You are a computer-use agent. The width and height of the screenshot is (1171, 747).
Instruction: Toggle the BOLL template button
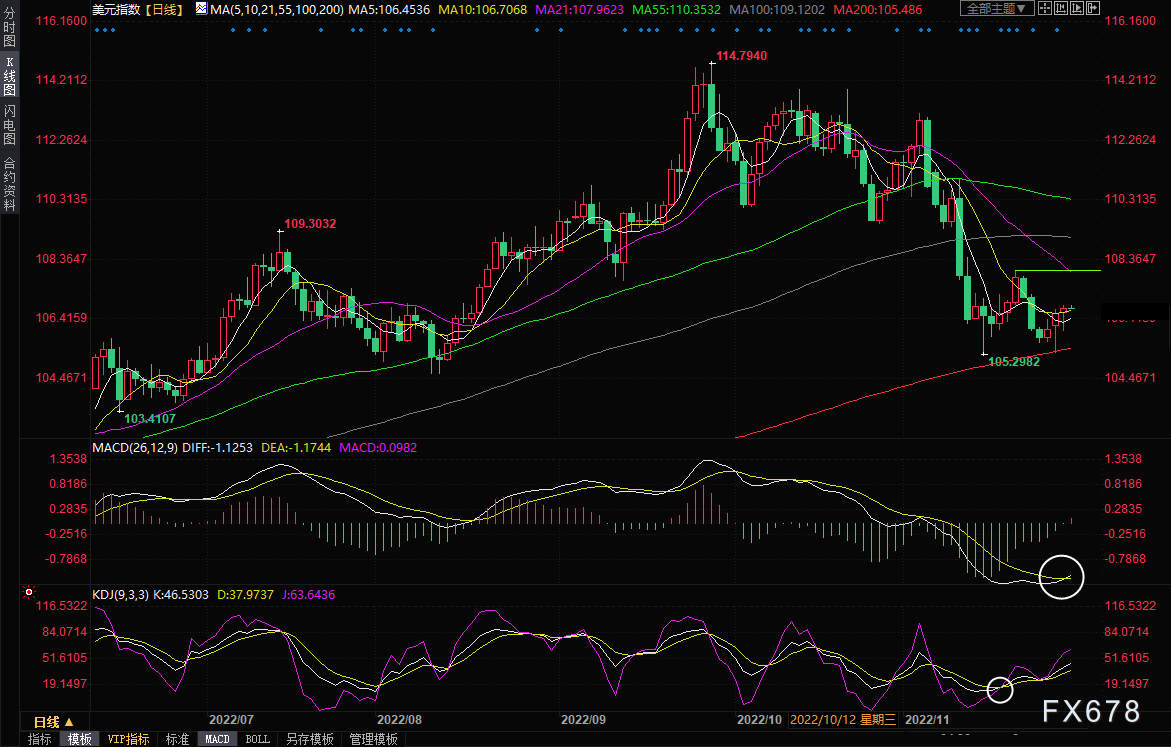(257, 739)
